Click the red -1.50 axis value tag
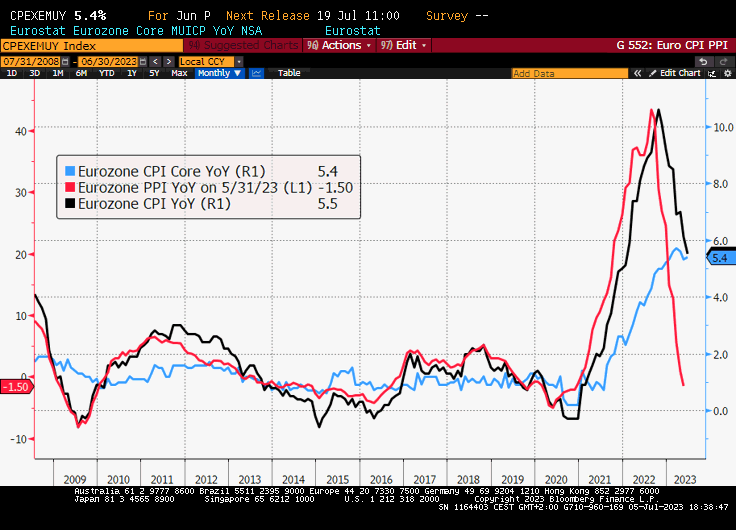 coord(16,387)
